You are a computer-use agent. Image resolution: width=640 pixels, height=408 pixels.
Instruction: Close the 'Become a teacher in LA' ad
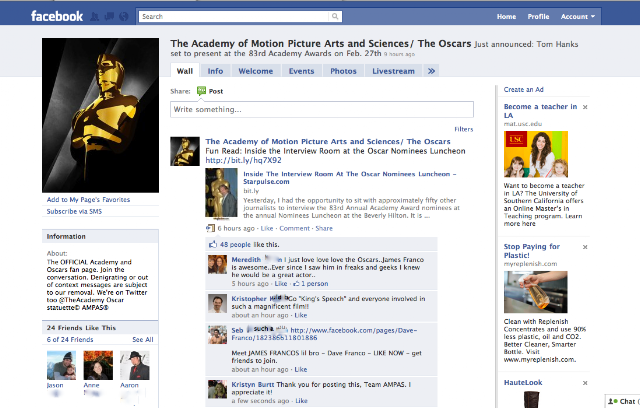[x=585, y=107]
